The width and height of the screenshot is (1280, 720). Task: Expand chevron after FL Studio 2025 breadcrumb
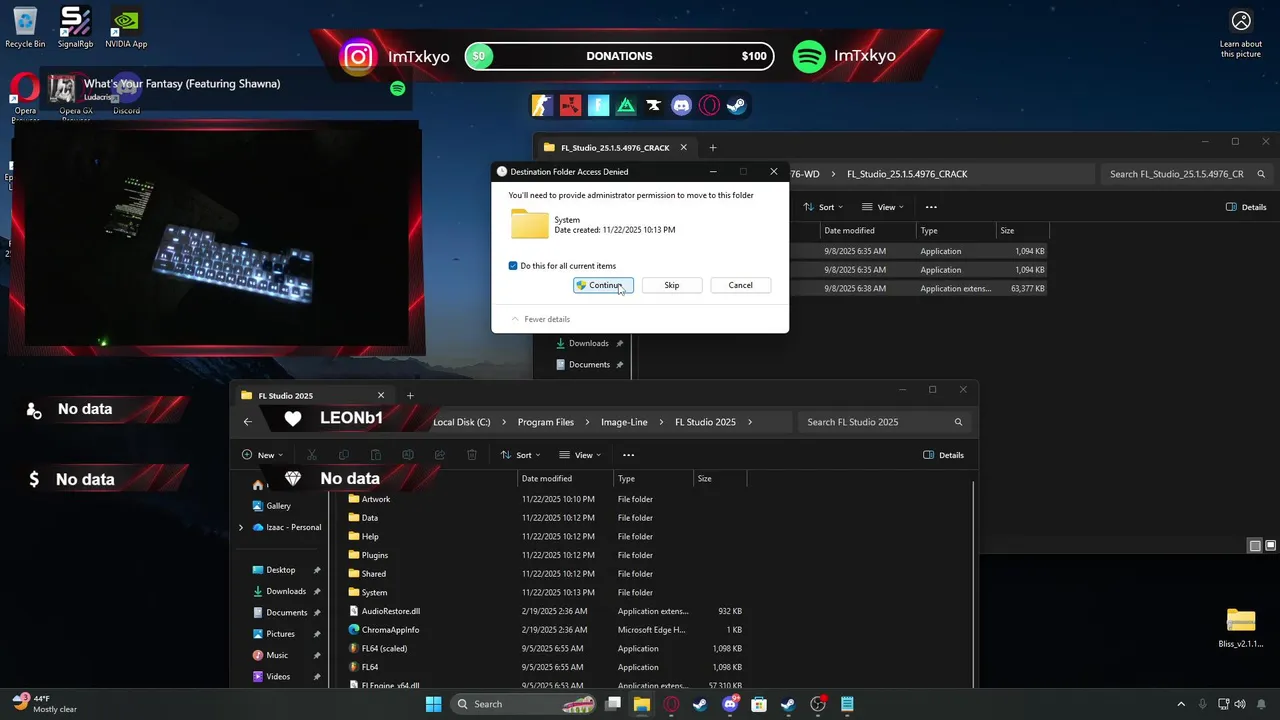click(x=750, y=422)
